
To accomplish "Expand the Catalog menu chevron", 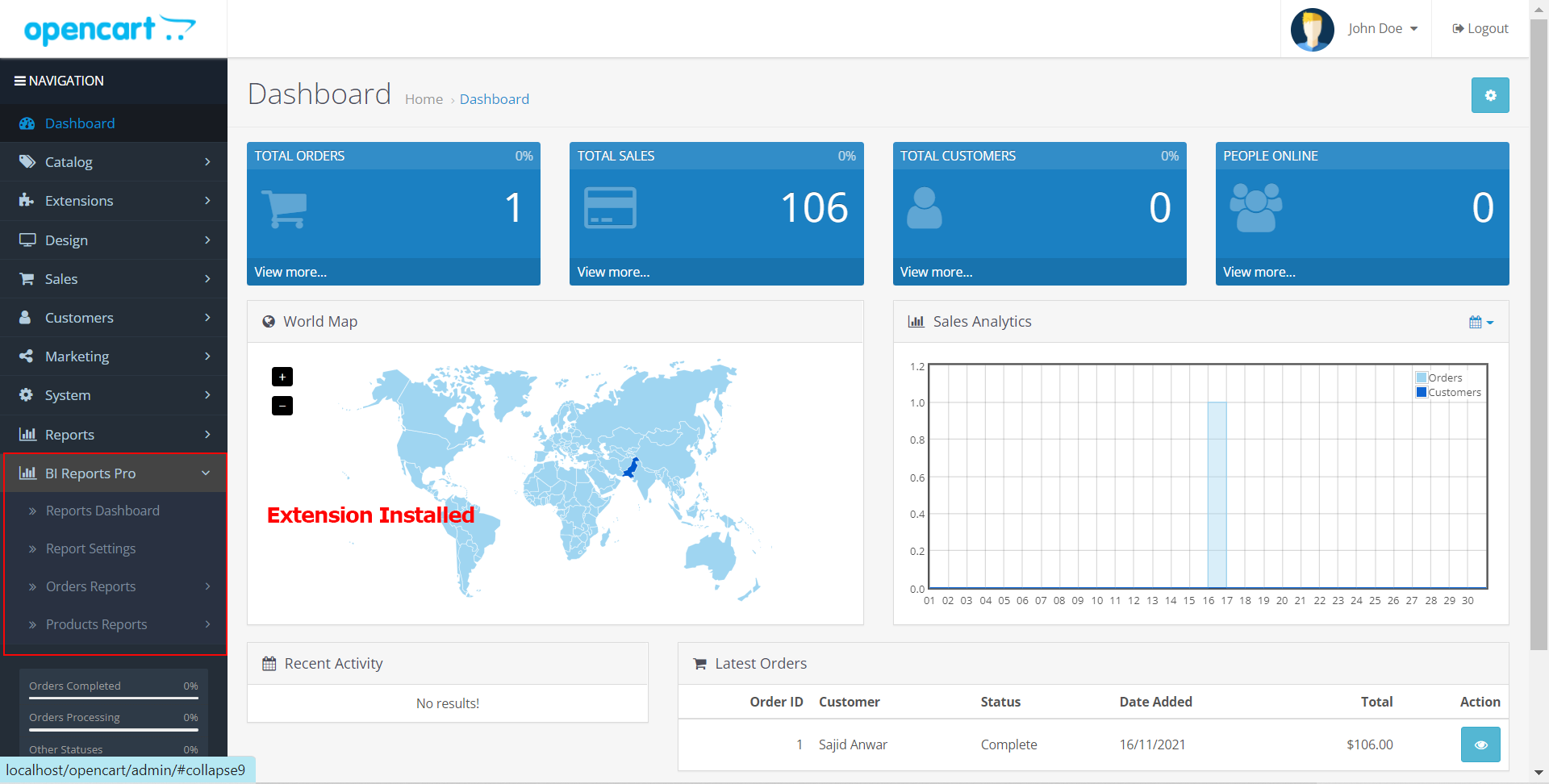I will pyautogui.click(x=207, y=162).
